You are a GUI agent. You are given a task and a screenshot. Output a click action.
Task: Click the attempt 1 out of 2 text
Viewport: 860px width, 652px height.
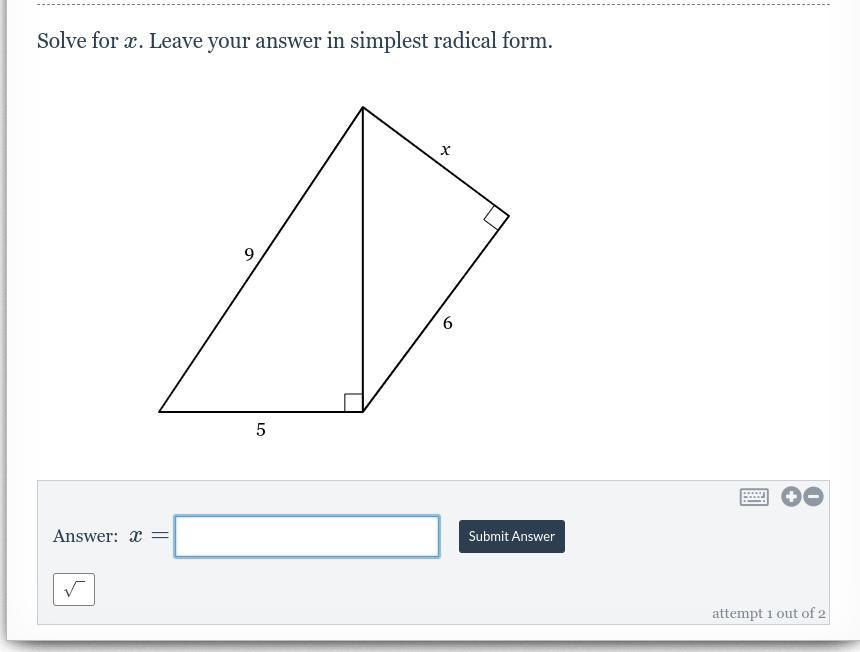point(768,613)
